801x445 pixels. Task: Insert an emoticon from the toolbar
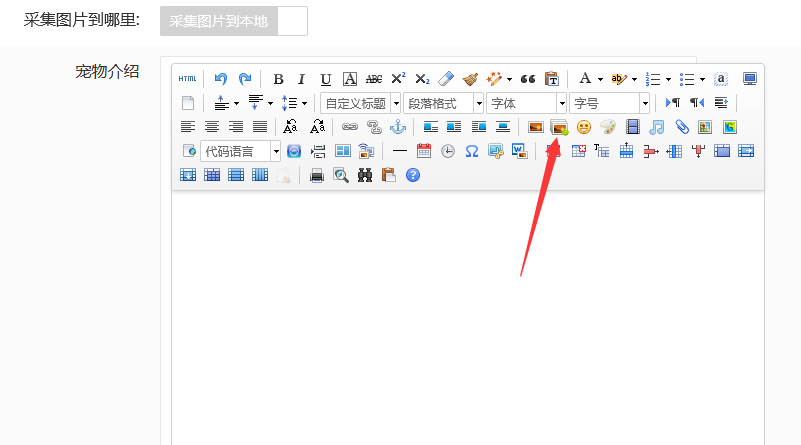pyautogui.click(x=584, y=127)
